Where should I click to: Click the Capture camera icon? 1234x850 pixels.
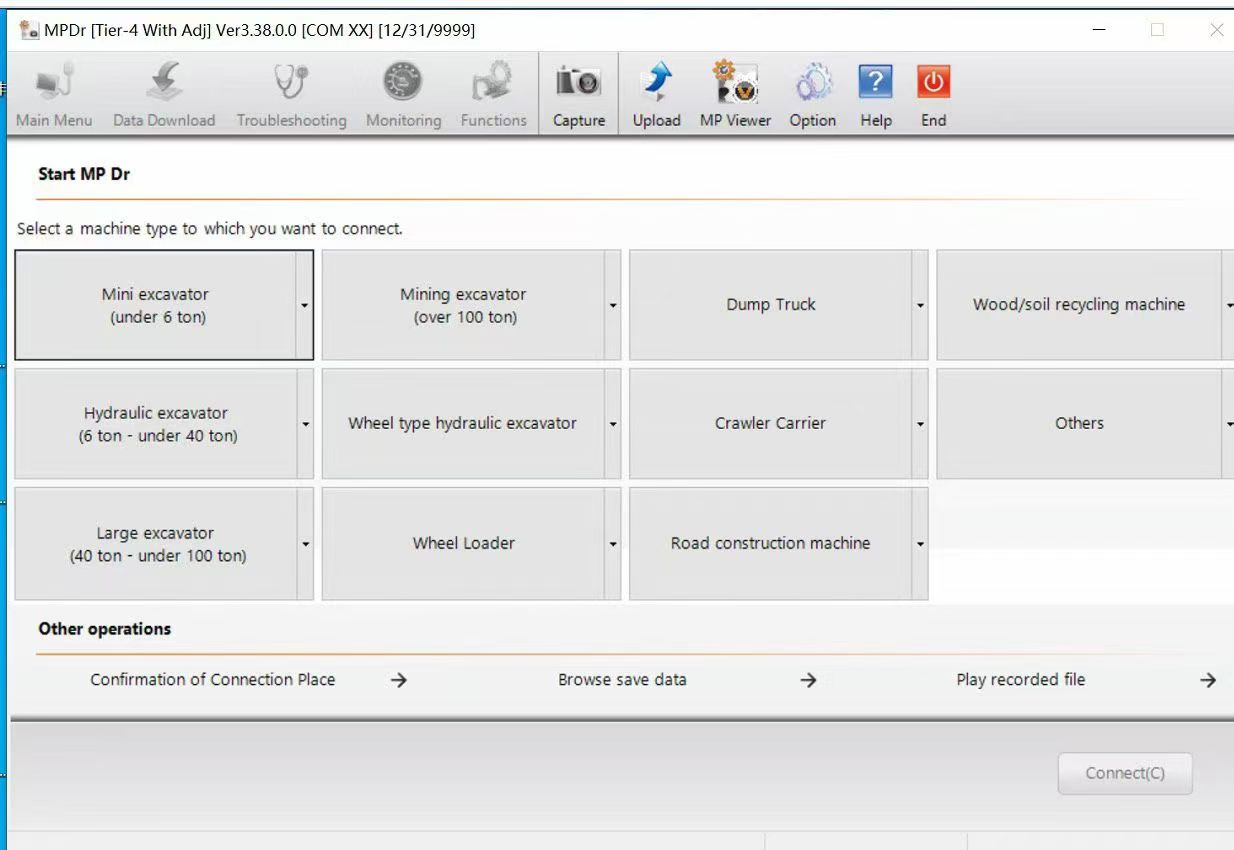coord(579,83)
